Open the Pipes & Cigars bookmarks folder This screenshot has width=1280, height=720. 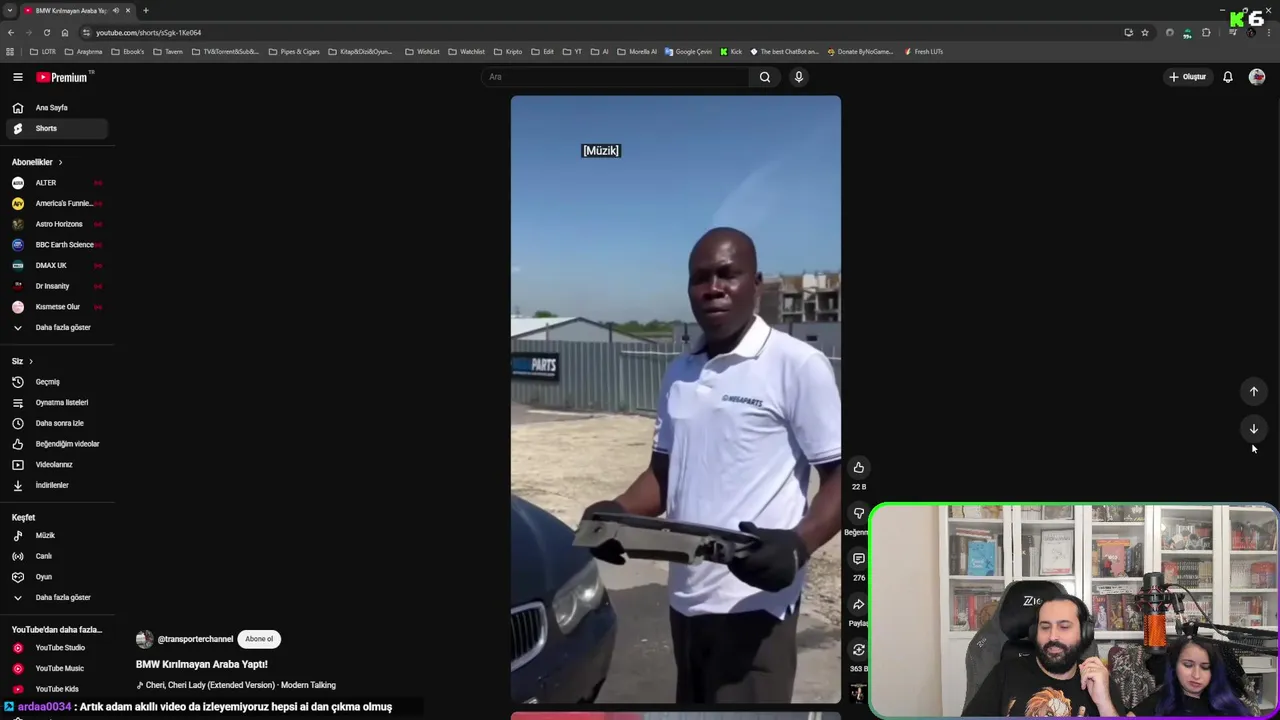pos(294,51)
